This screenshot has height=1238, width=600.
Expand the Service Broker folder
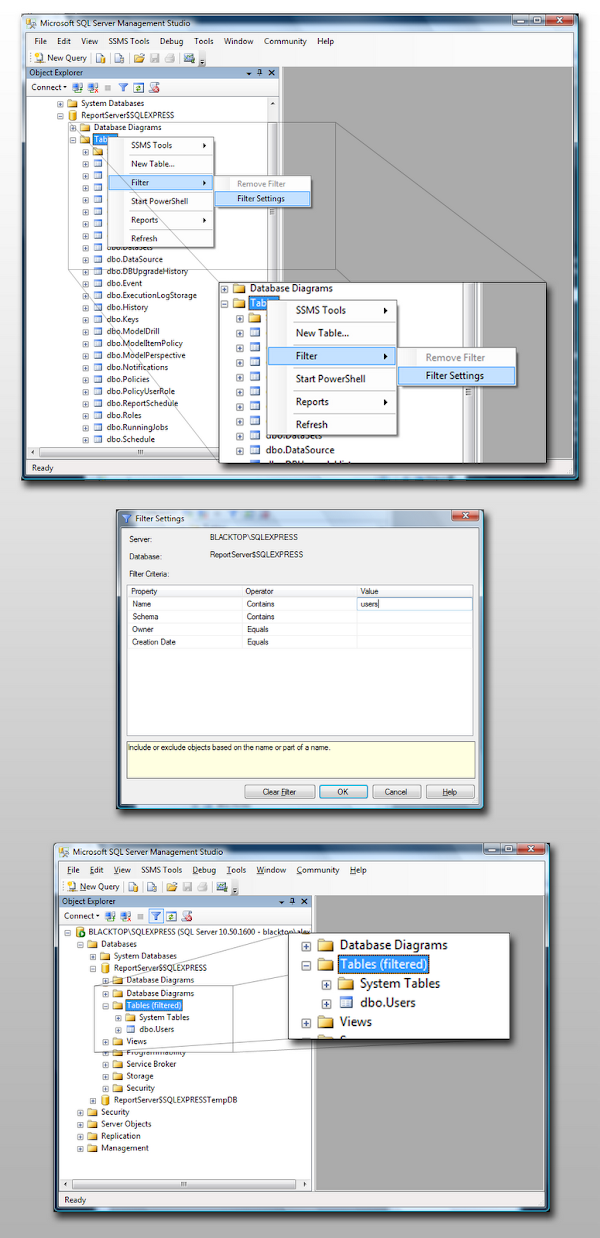(x=105, y=1064)
